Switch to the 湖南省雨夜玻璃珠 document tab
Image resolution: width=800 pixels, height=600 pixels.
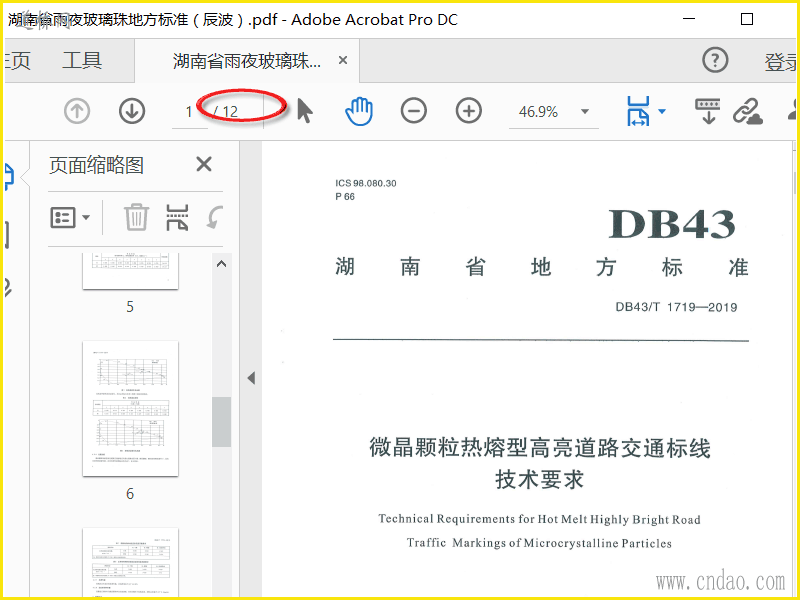(x=247, y=61)
